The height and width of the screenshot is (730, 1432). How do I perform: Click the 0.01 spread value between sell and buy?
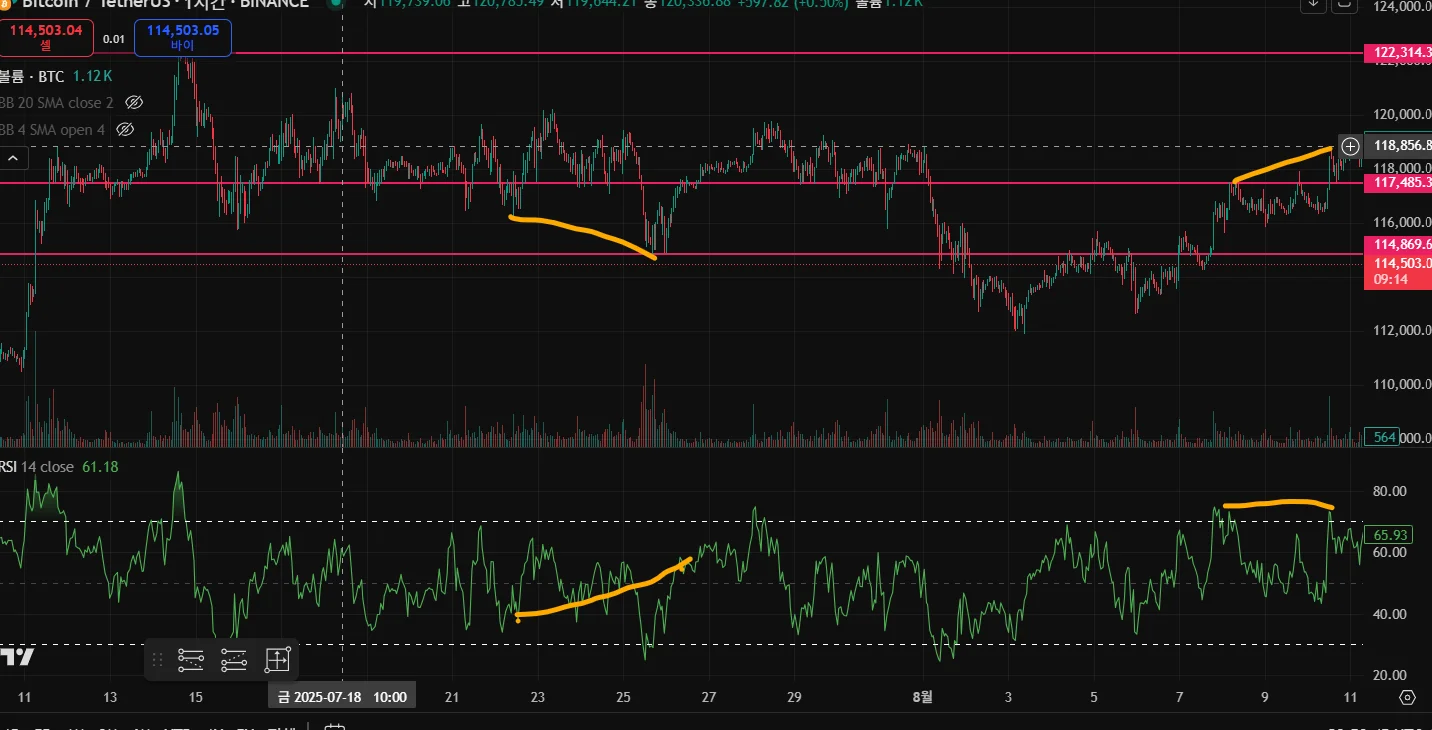click(x=114, y=39)
